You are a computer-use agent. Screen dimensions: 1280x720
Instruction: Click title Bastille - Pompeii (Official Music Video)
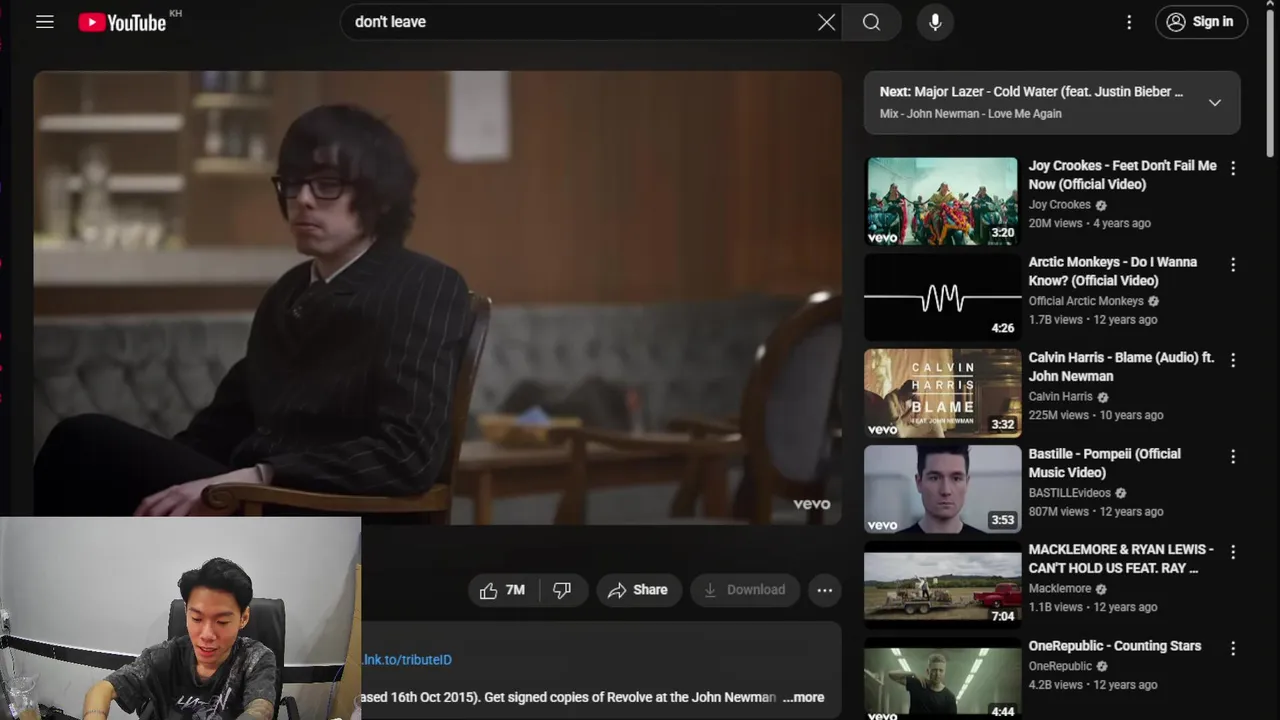[1104, 463]
